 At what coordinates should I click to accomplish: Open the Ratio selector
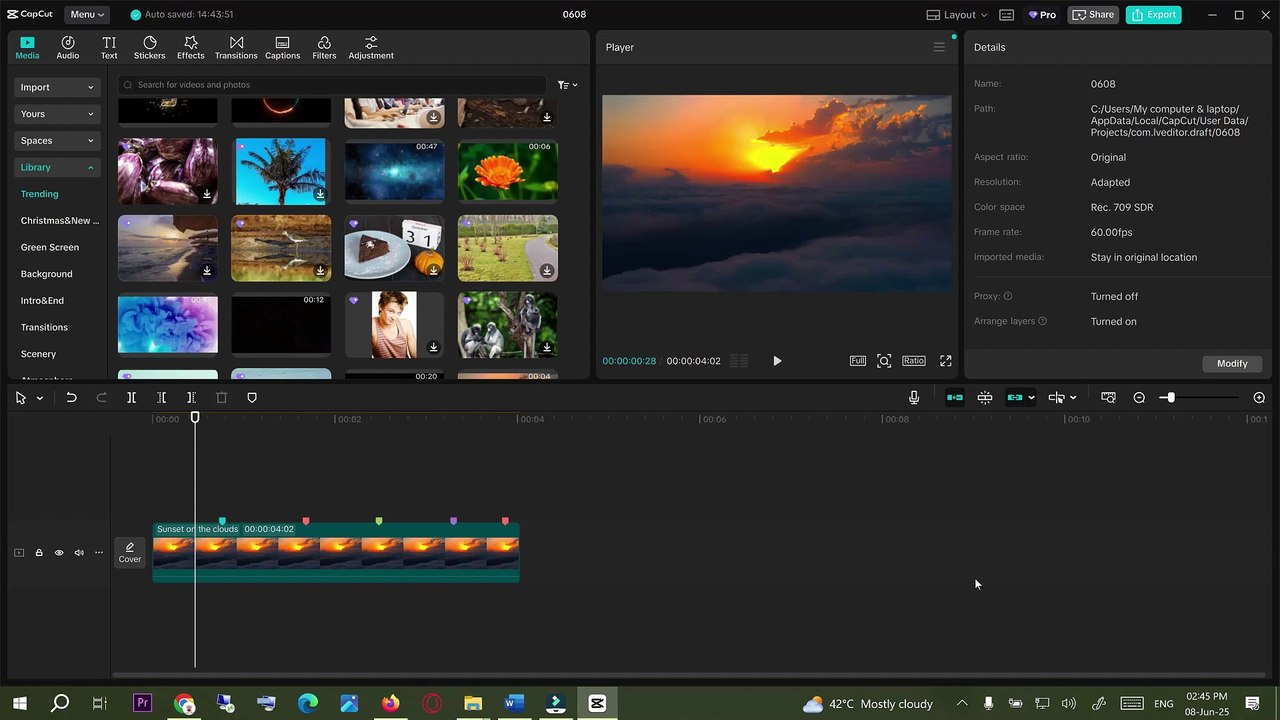click(x=914, y=361)
